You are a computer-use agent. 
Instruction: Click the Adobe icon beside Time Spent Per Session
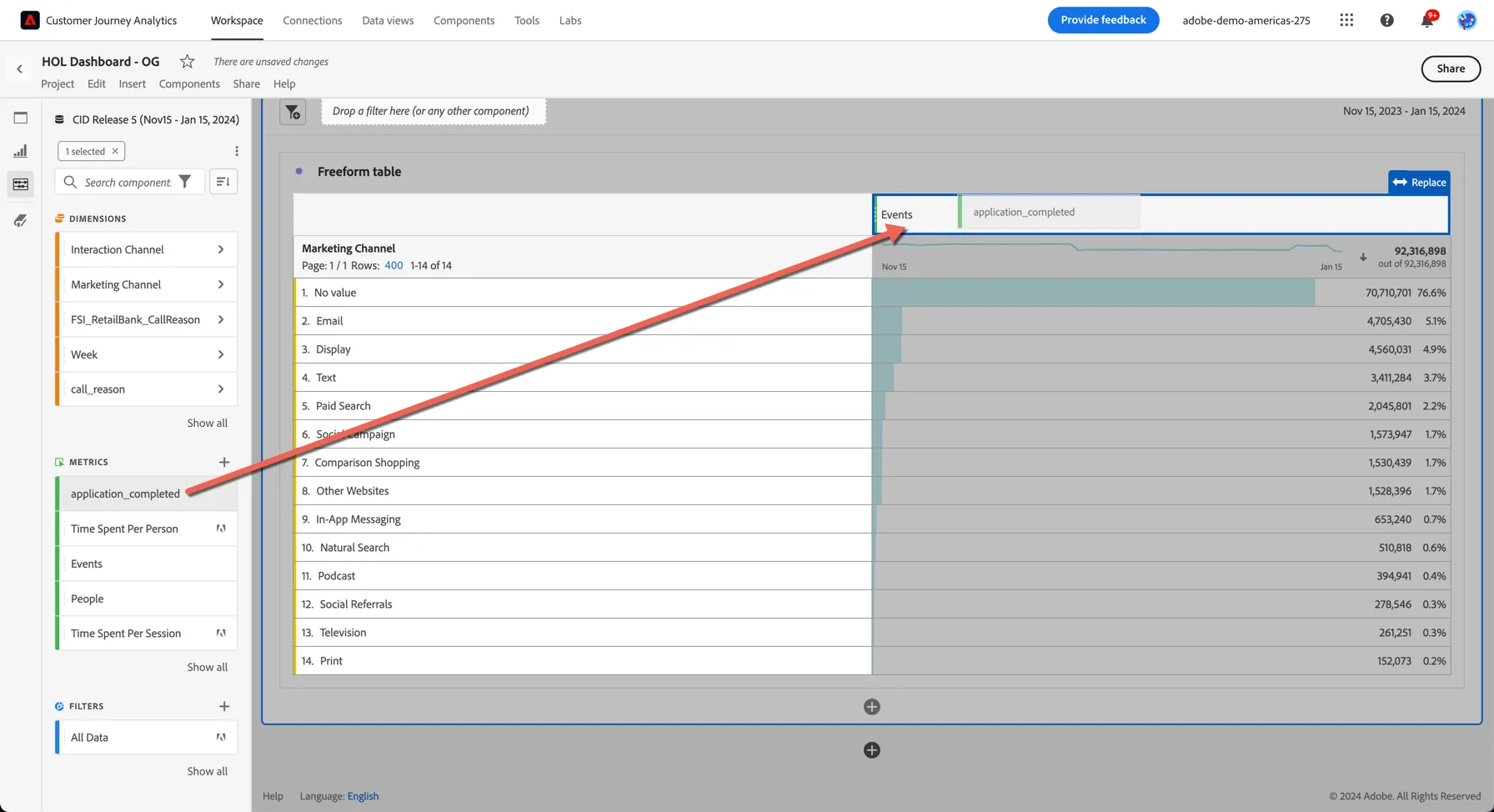click(x=221, y=633)
